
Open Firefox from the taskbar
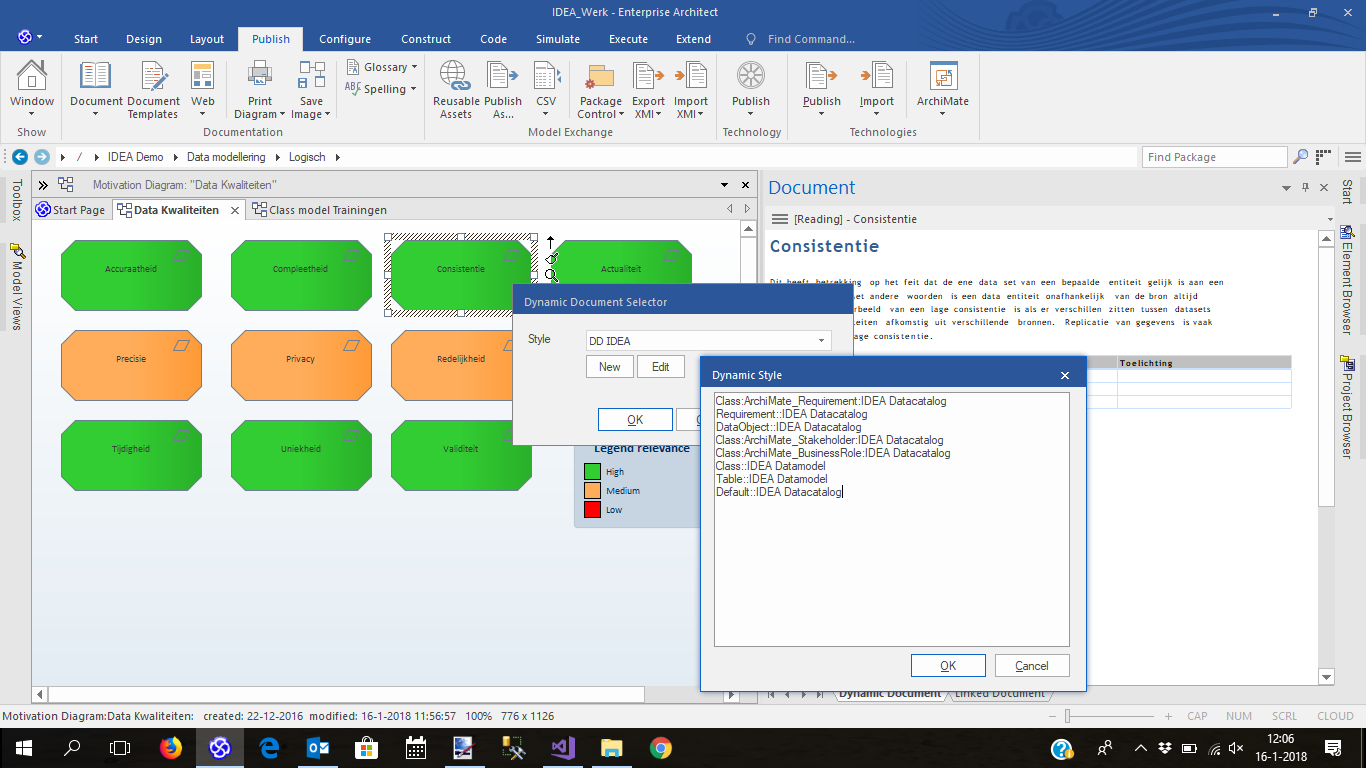tap(171, 747)
